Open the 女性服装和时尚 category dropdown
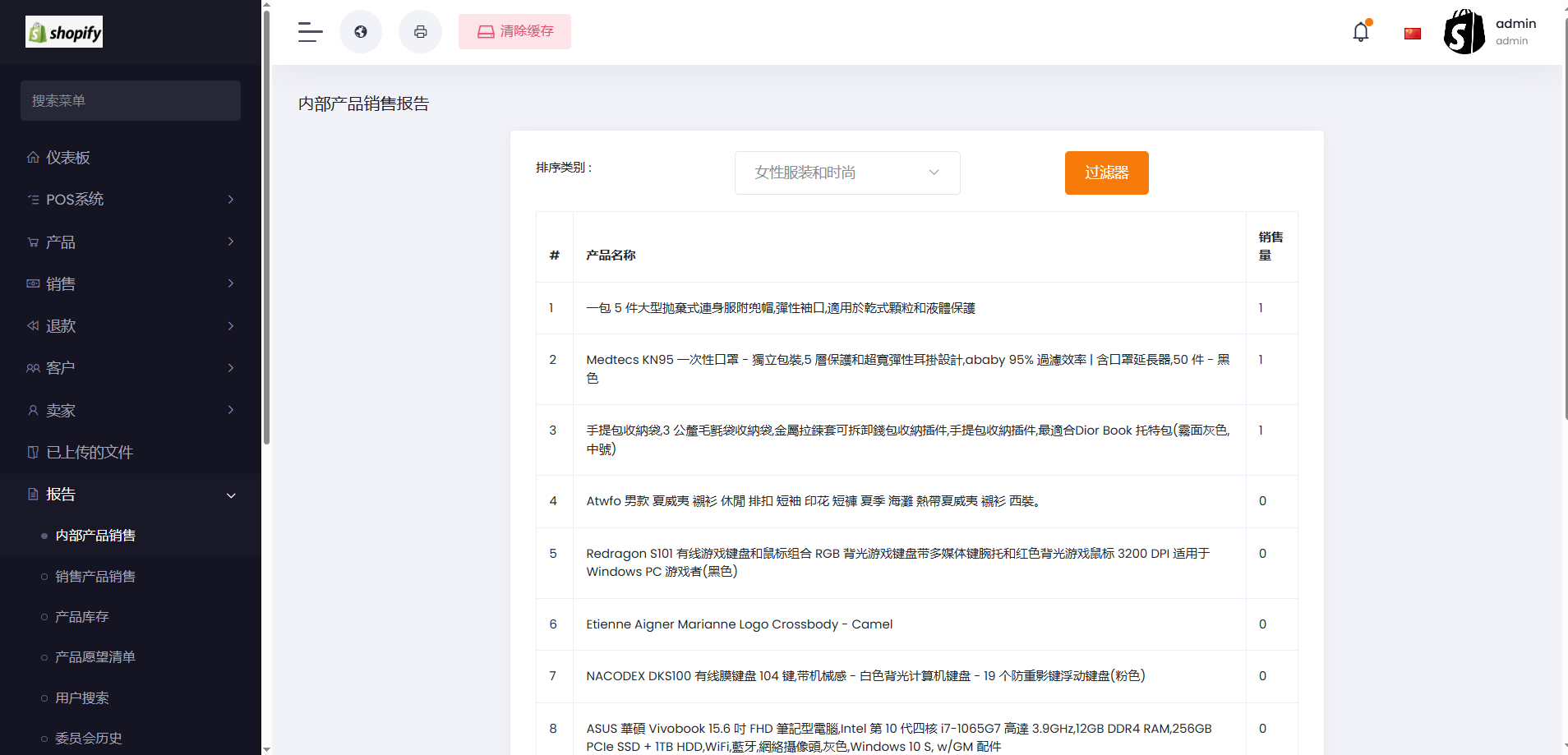Viewport: 1568px width, 755px height. click(846, 173)
